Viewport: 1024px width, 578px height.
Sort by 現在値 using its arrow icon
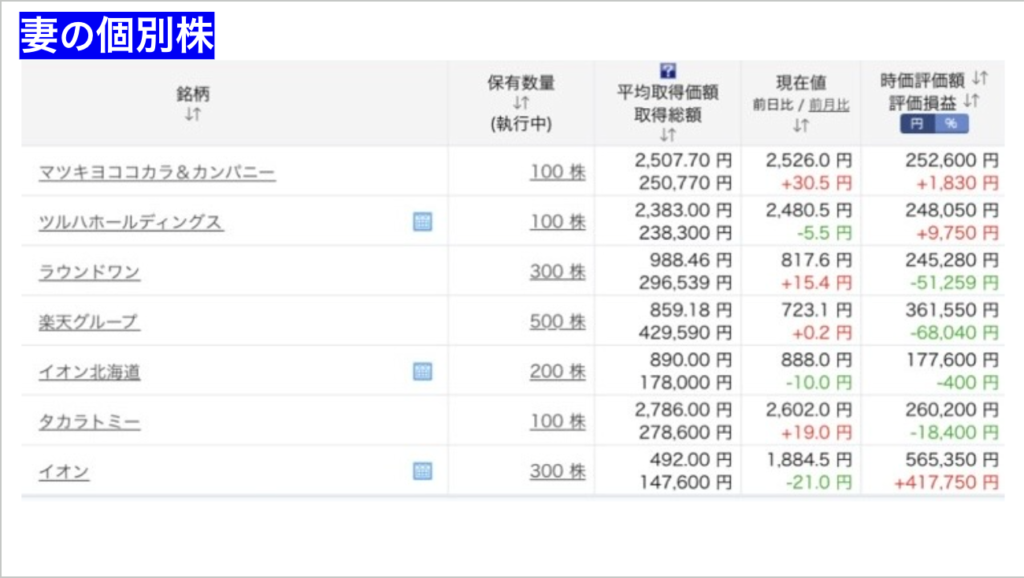click(x=800, y=125)
